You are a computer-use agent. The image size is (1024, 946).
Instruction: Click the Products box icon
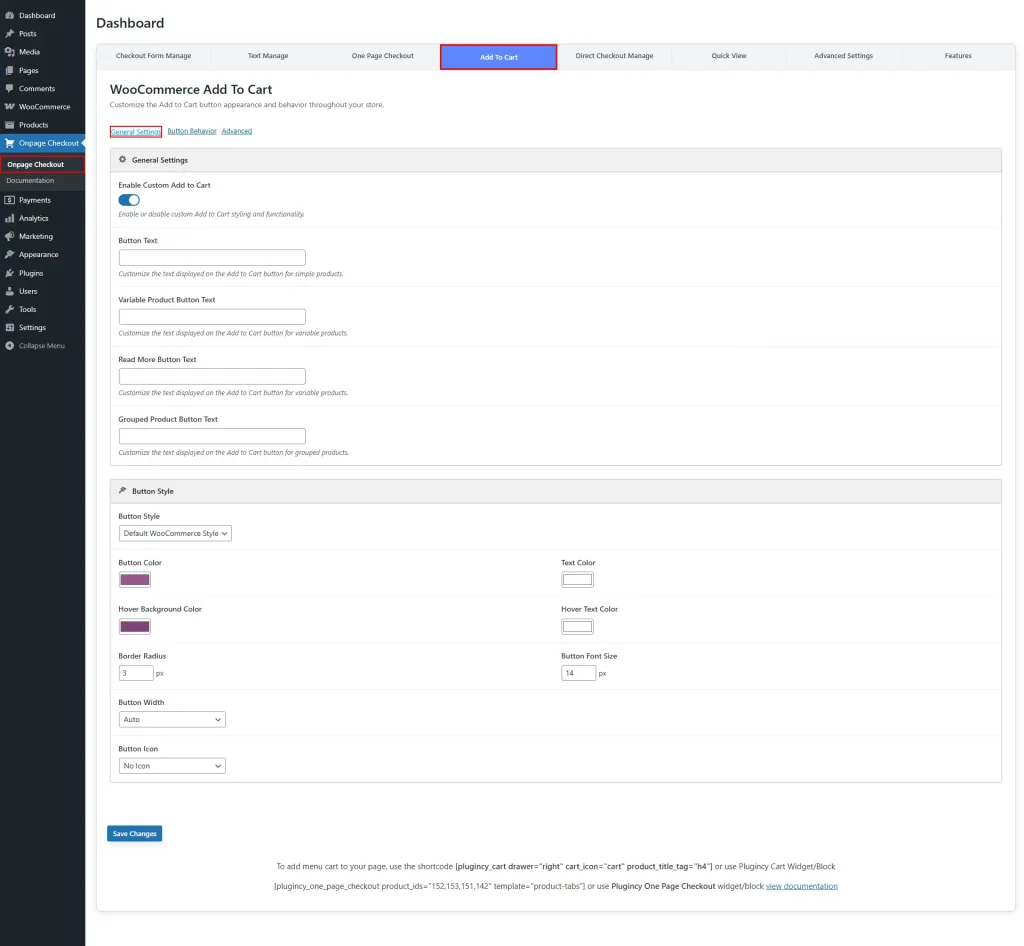click(x=10, y=125)
